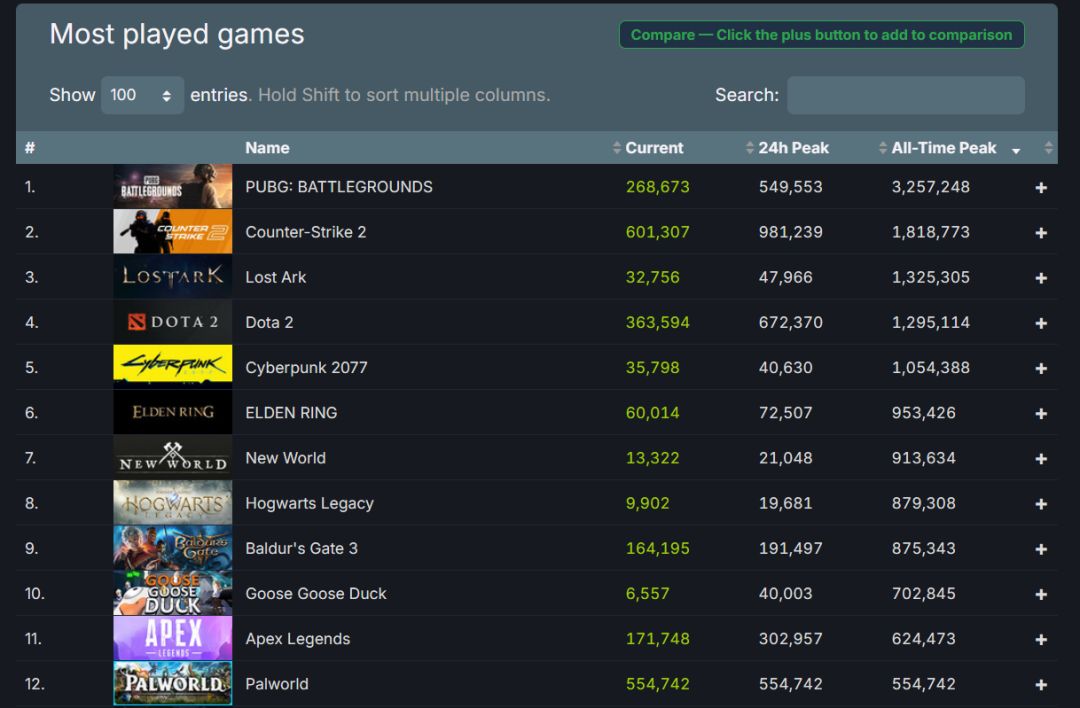Open the PUBG: BATTLEGROUNDS game link
This screenshot has width=1080, height=708.
339,187
